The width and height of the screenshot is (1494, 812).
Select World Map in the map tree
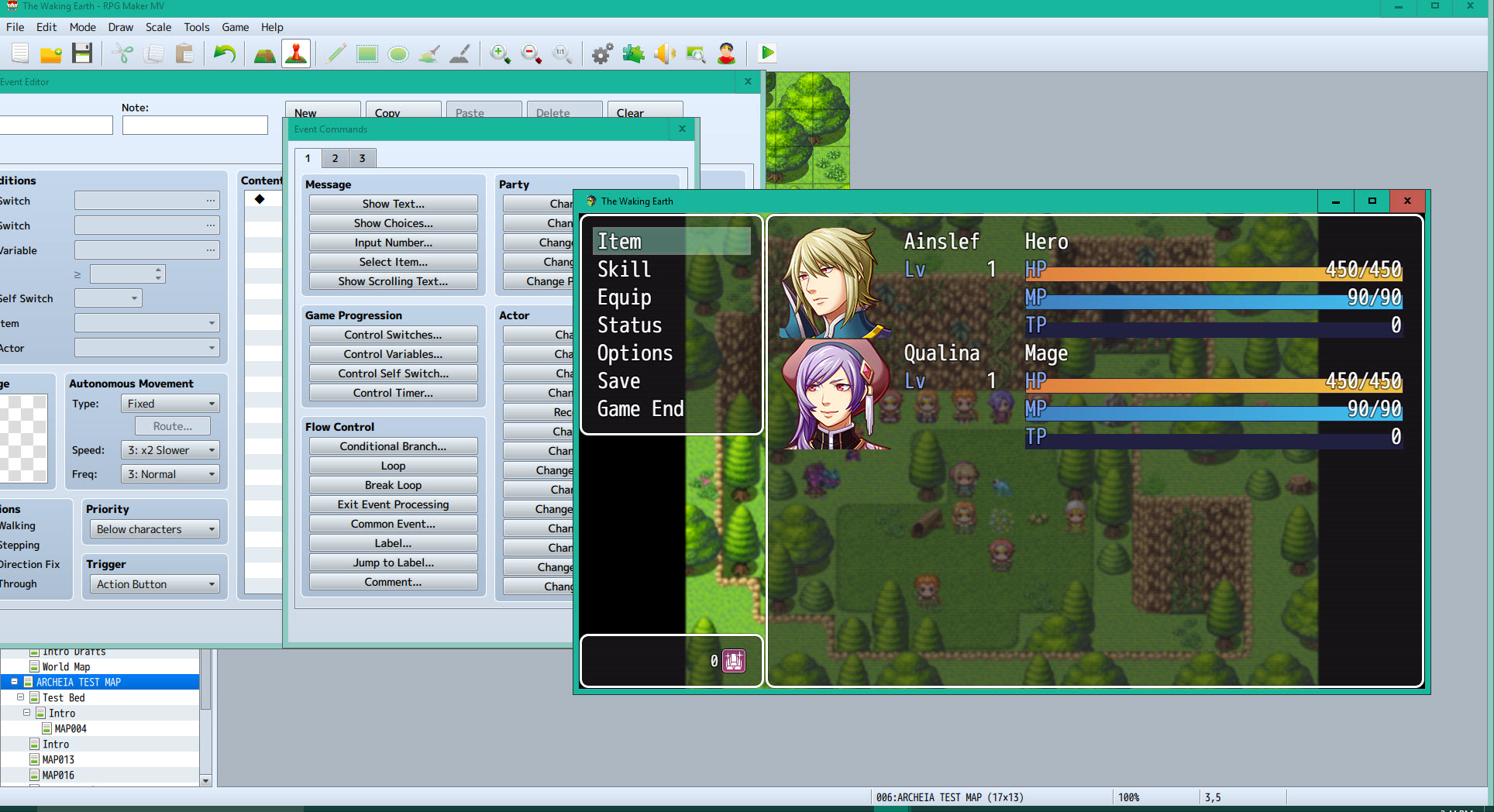66,666
